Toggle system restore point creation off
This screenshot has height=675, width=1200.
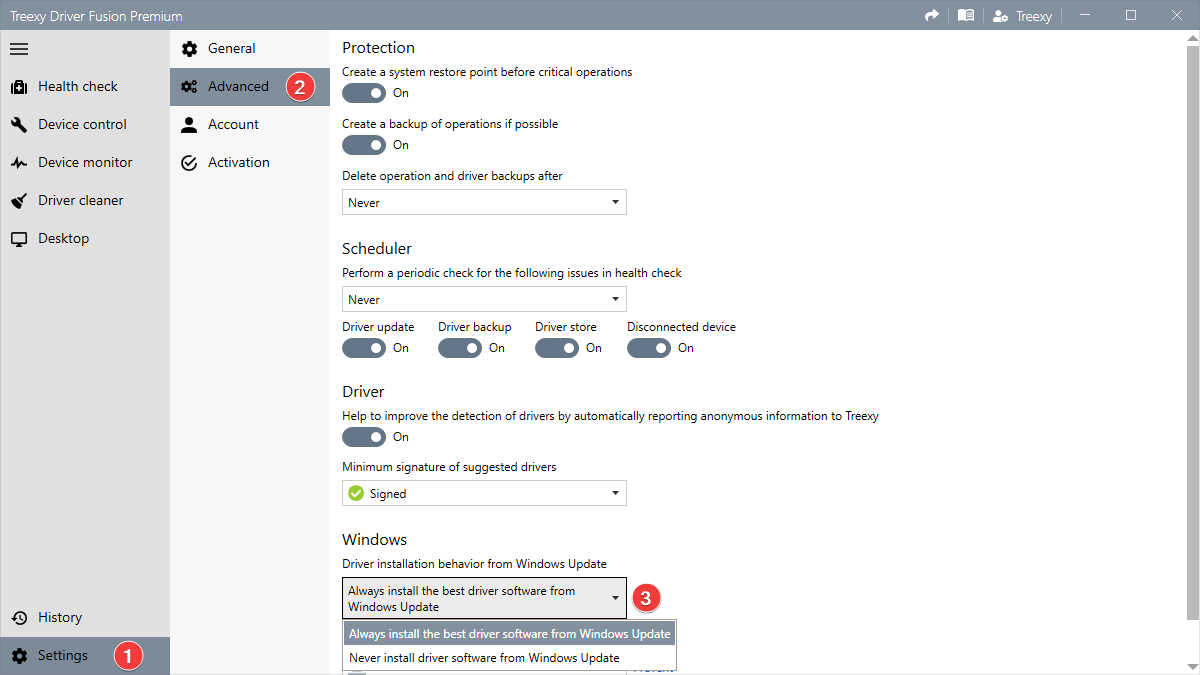tap(364, 93)
